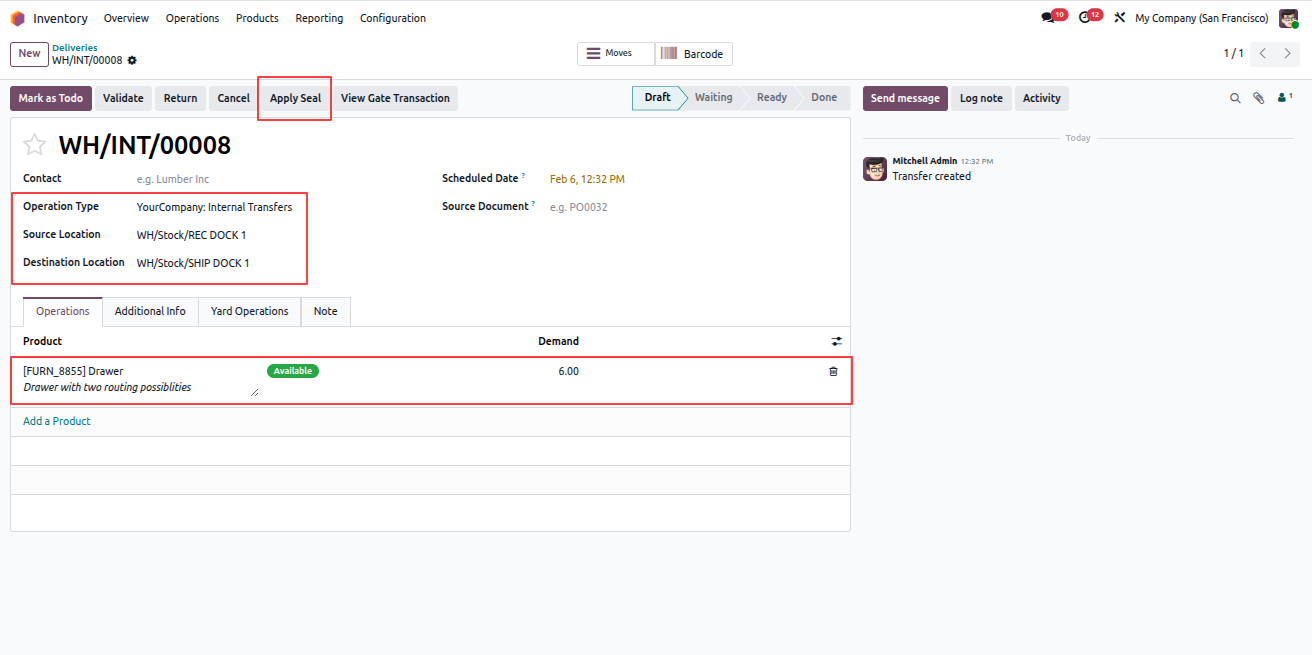1312x655 pixels.
Task: Open the Products menu
Action: [x=257, y=18]
